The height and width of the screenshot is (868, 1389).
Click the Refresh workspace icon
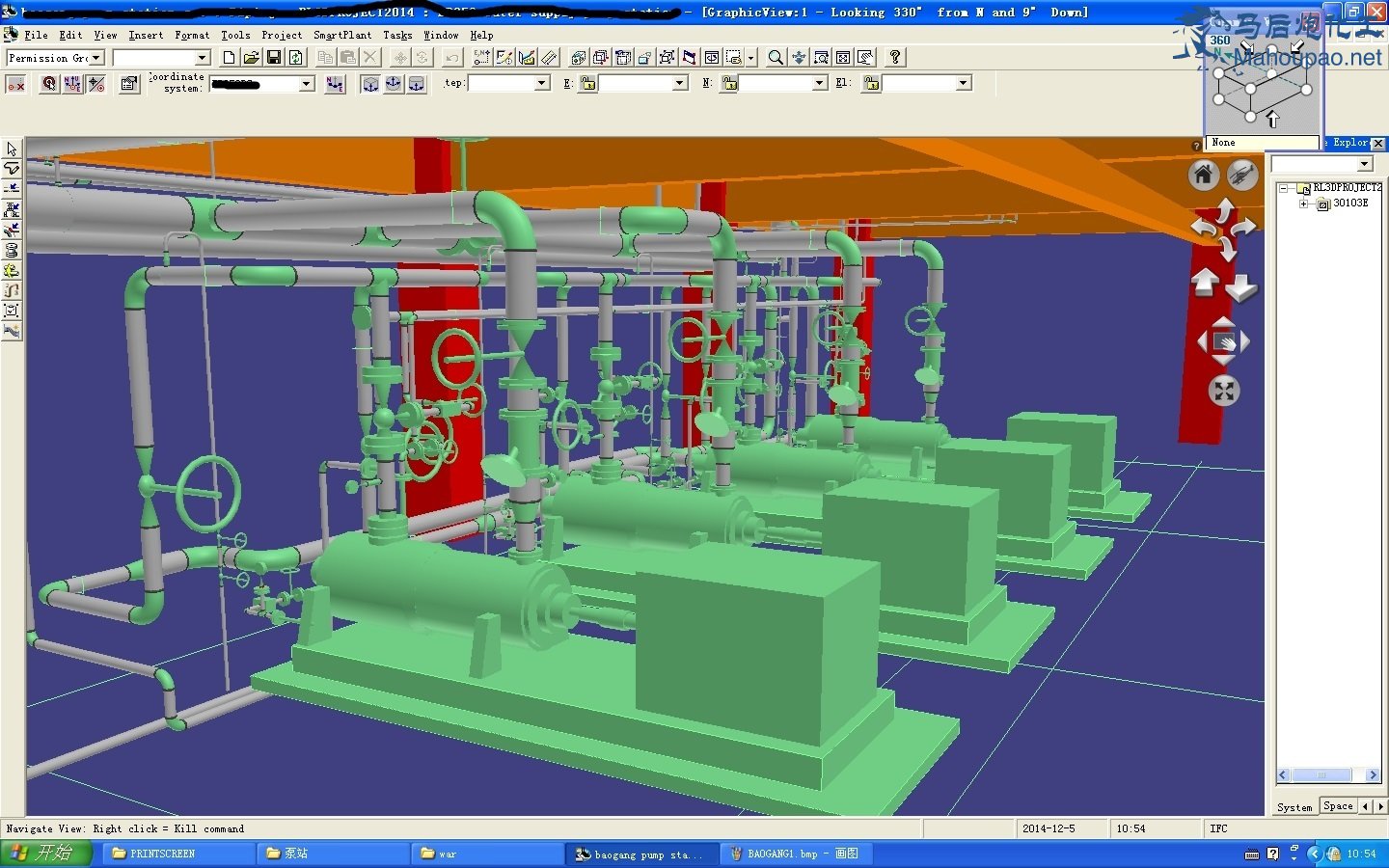tap(295, 58)
